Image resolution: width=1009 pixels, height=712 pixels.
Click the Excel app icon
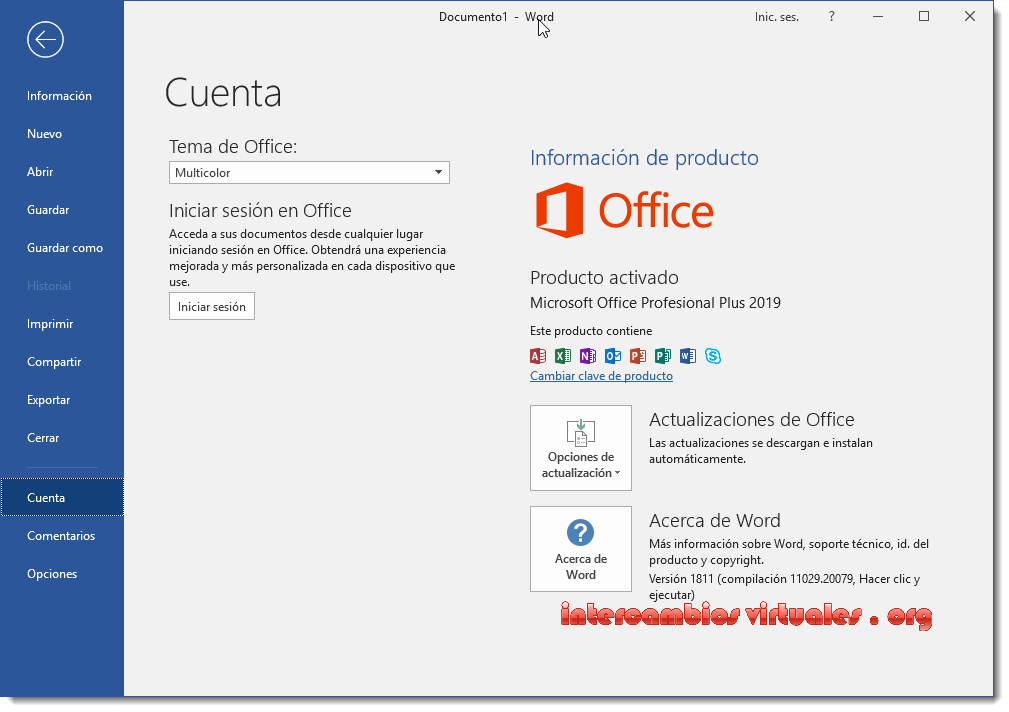click(563, 356)
